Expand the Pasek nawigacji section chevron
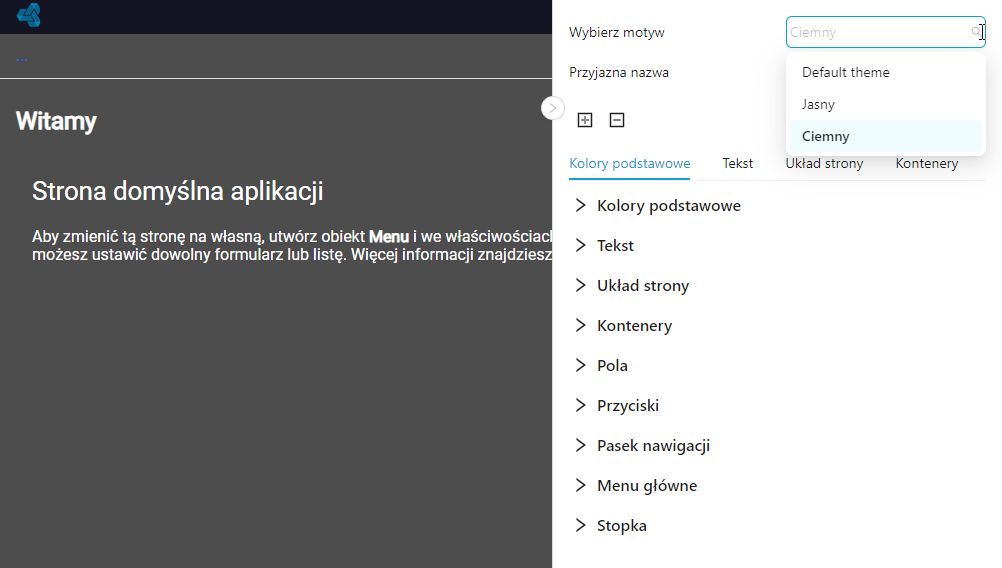This screenshot has height=568, width=1002. pos(580,445)
